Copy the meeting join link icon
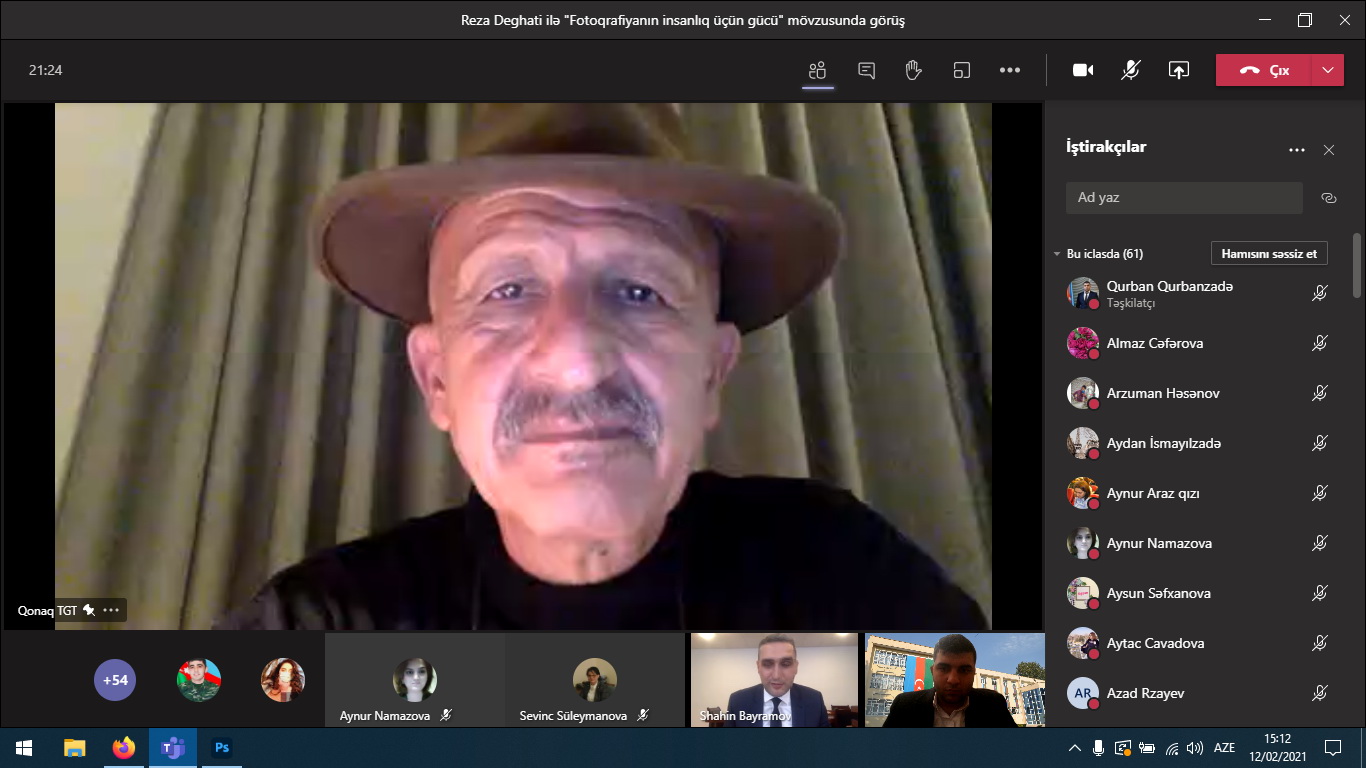 click(x=1328, y=198)
